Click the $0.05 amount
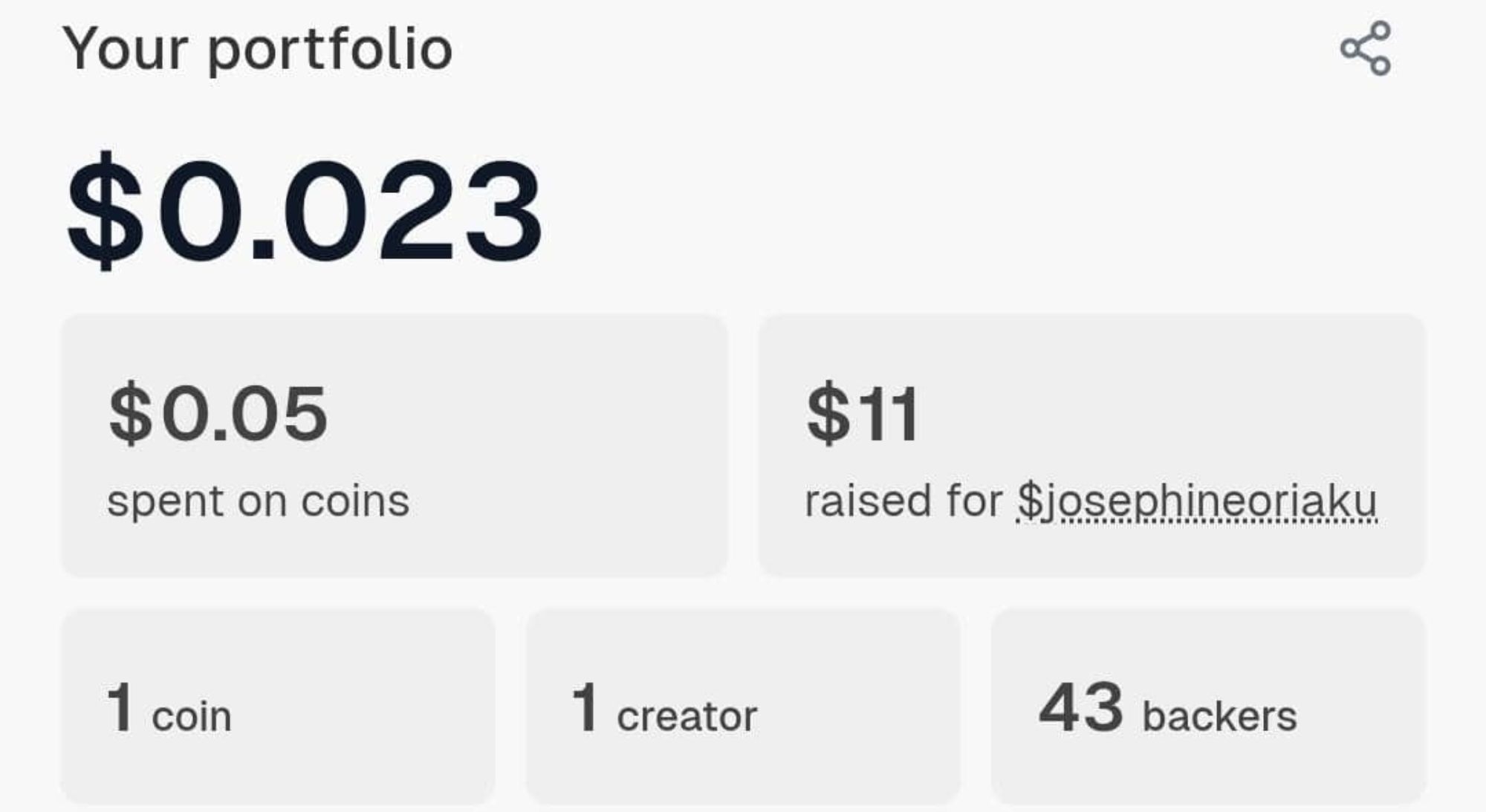 218,413
